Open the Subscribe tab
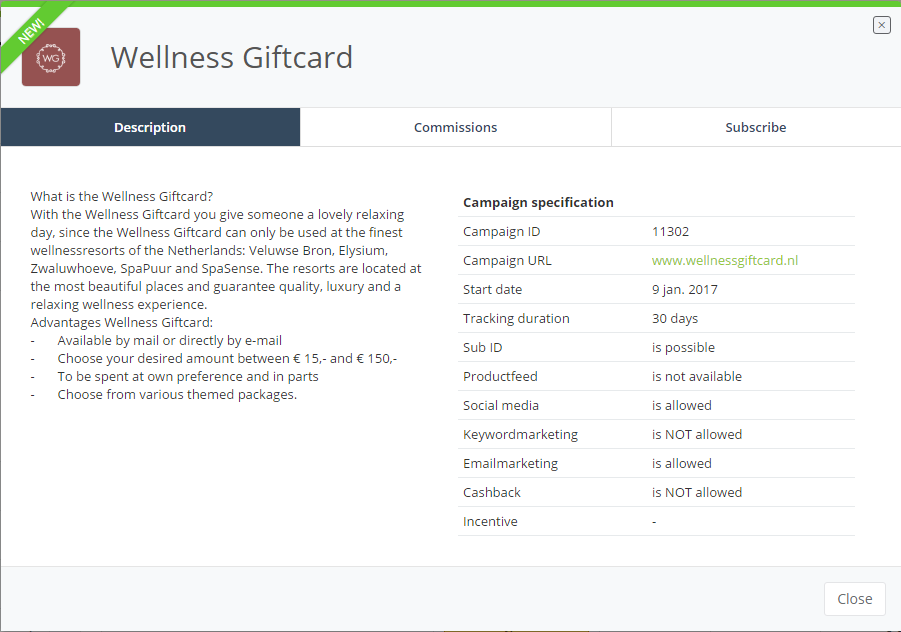The image size is (901, 632). (756, 127)
